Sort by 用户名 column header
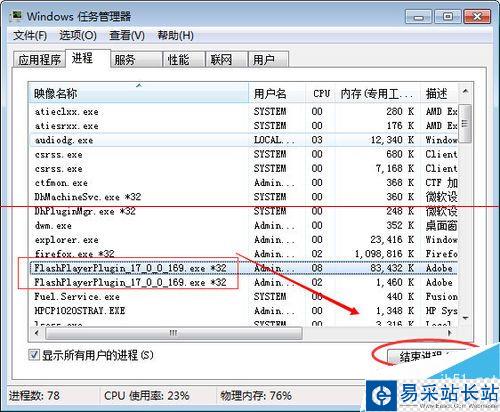Screen dimensions: 500x412 coord(277,93)
